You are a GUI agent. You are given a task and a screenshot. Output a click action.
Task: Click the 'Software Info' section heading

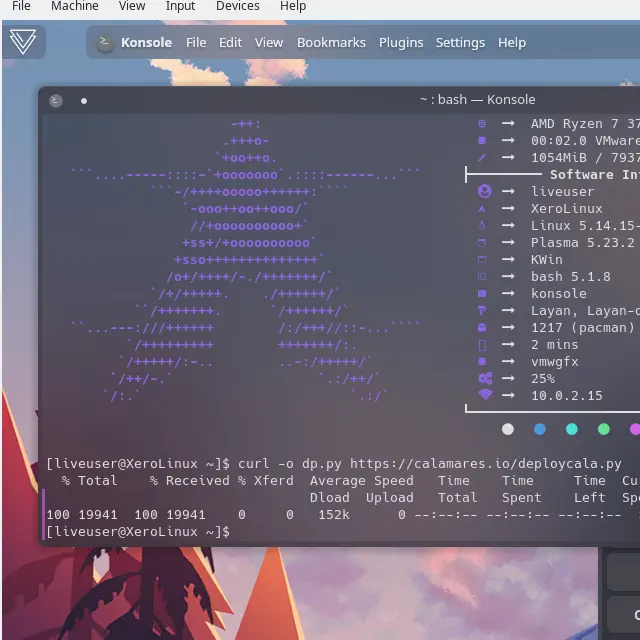[x=595, y=175]
